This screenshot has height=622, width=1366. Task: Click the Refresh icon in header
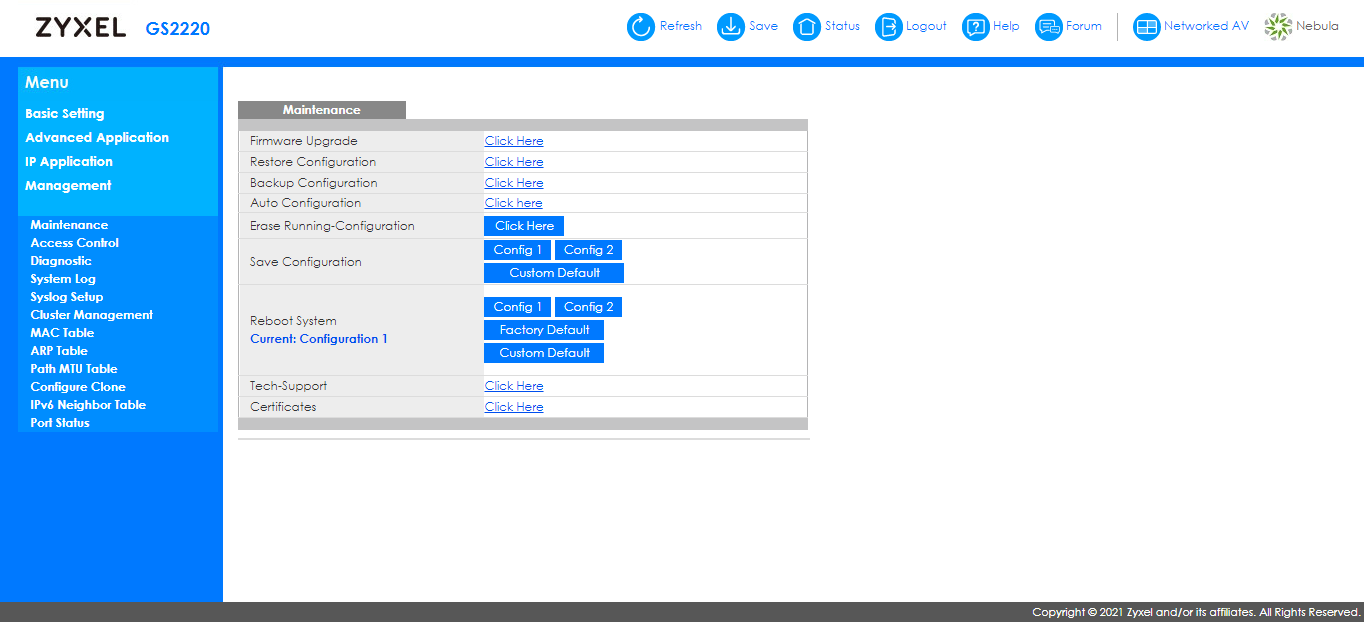(x=640, y=27)
